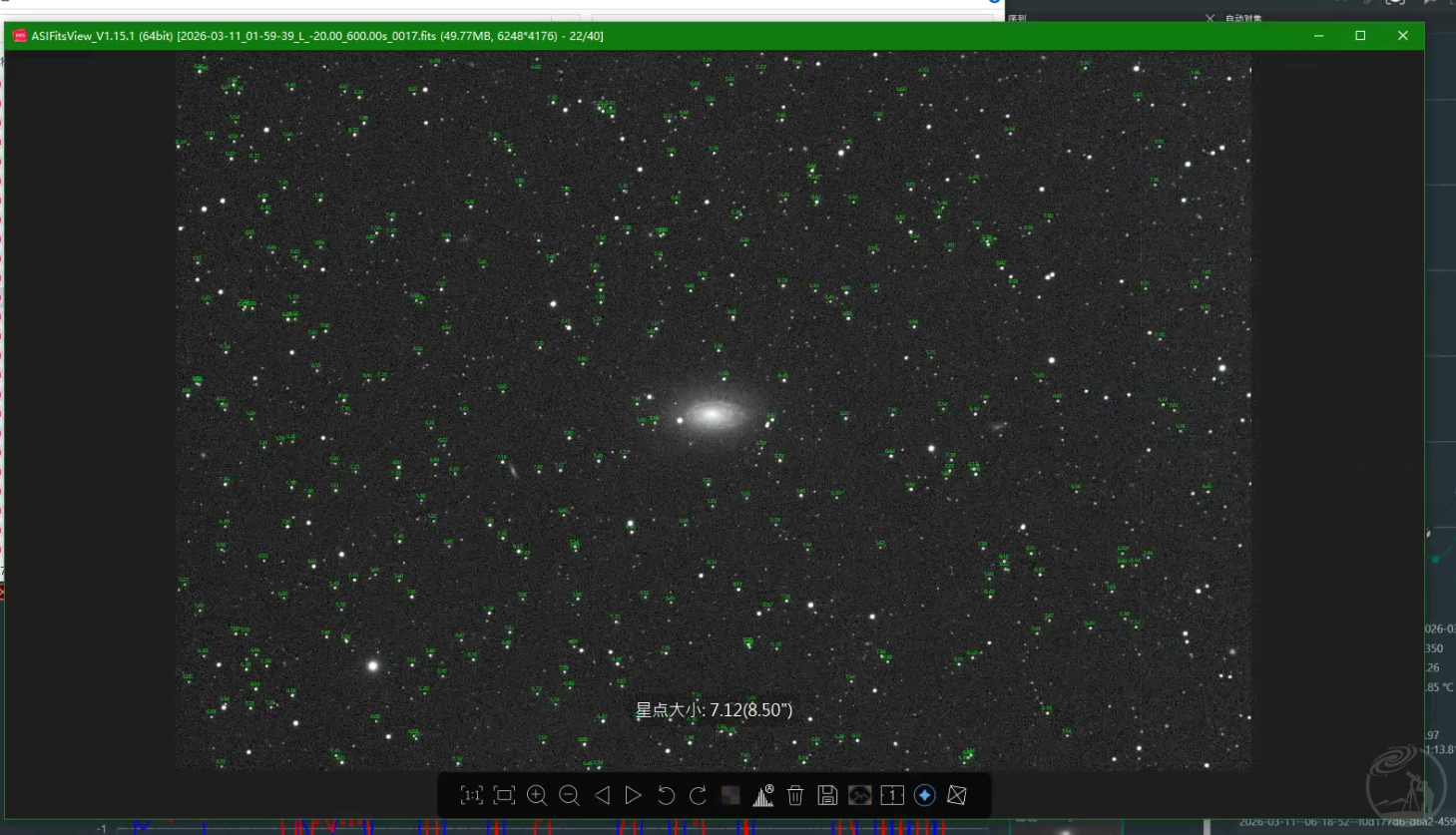Select the single-frame '1' view icon

click(x=892, y=795)
